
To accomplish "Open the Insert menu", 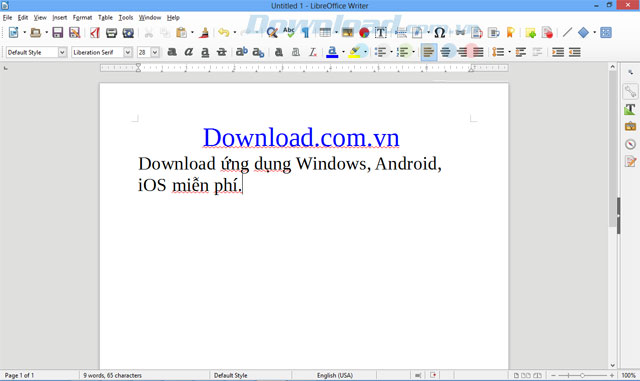I will click(x=60, y=18).
